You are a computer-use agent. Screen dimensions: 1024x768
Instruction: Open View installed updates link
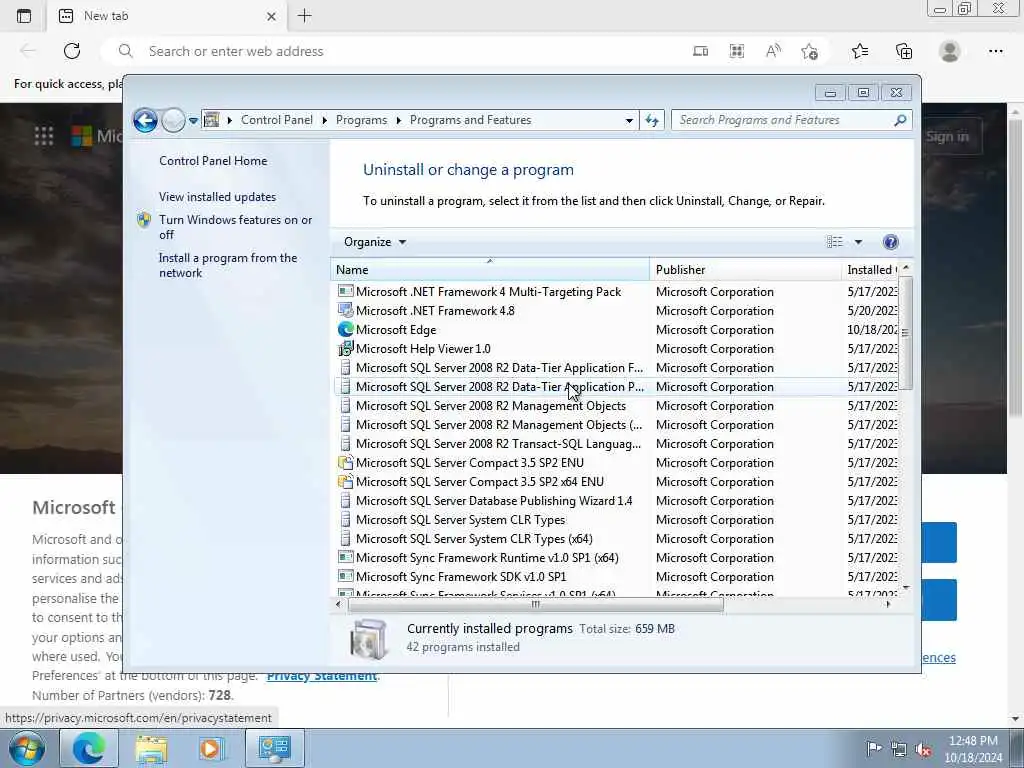point(217,197)
